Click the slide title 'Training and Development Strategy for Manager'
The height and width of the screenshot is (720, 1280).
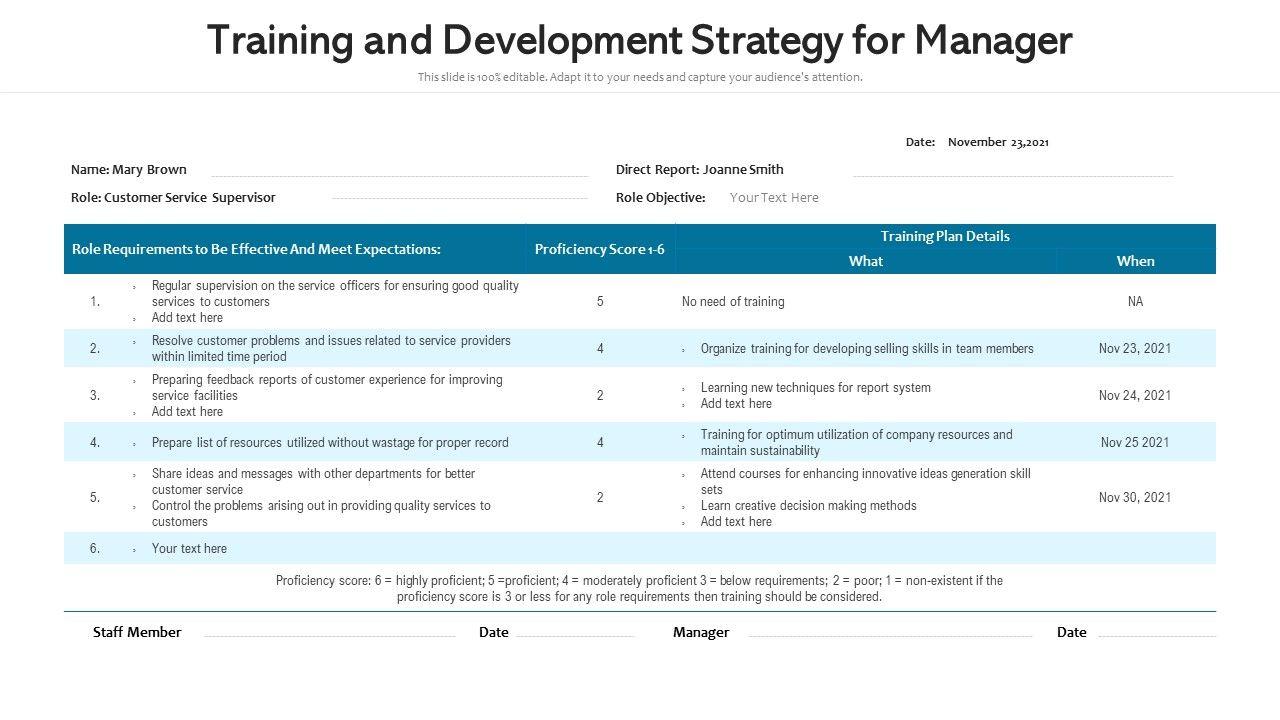point(639,41)
